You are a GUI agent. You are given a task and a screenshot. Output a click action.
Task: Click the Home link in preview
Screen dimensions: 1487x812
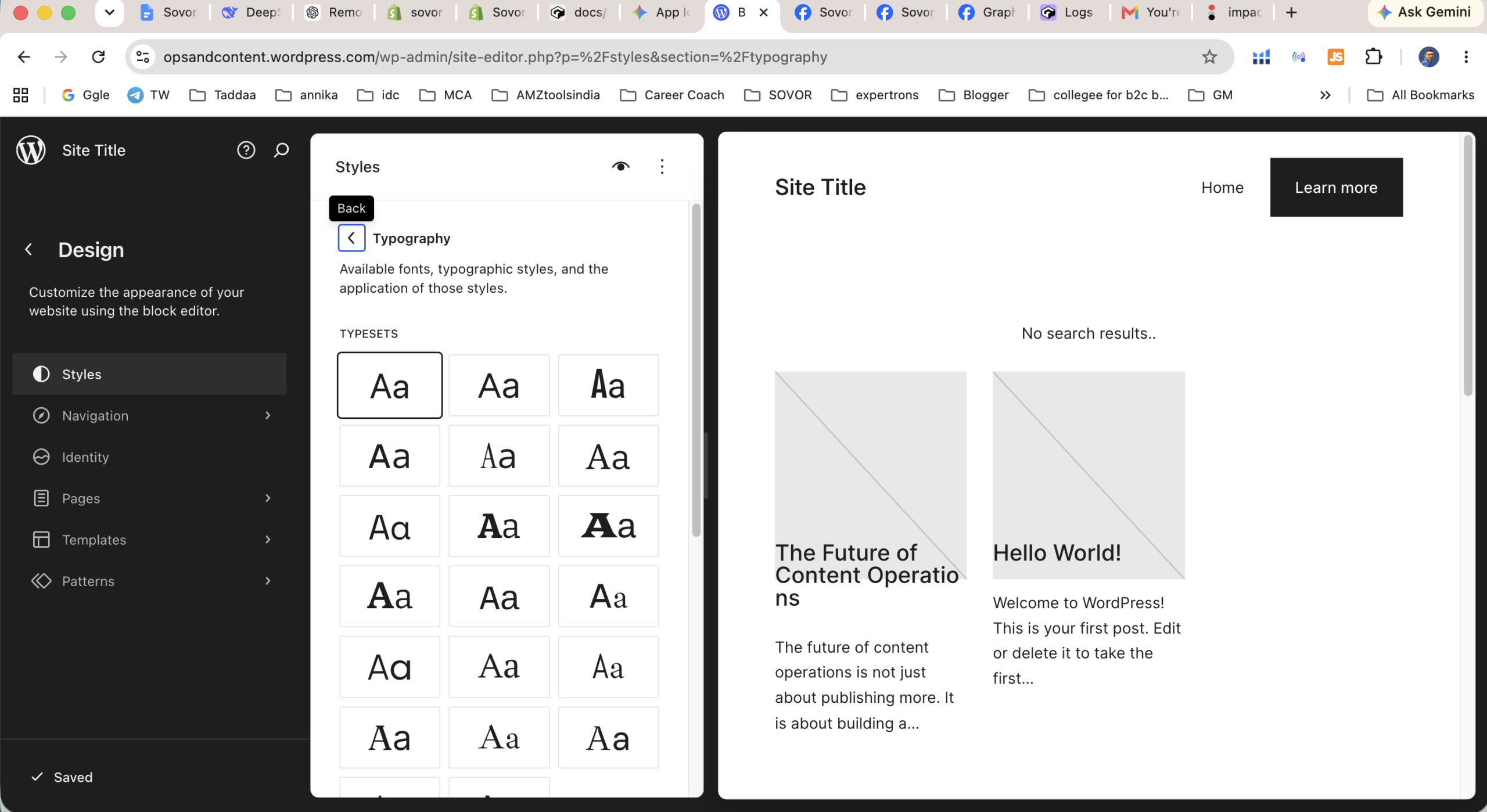click(1222, 188)
